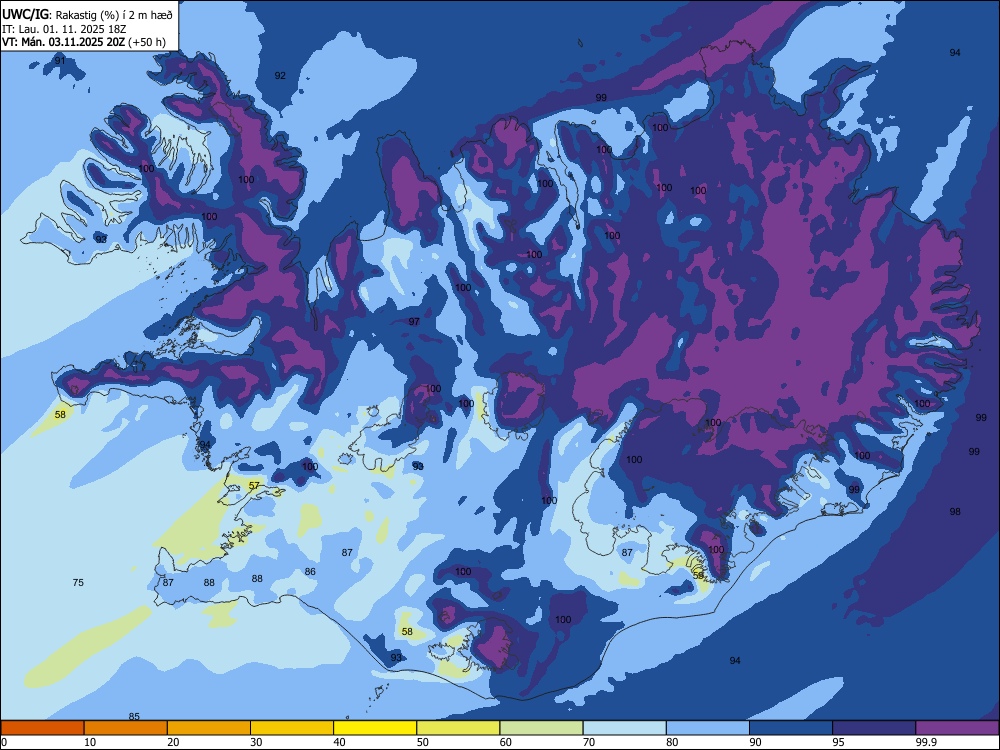Click the '92' humidity value on the map
Screen dimensions: 1000x750
point(280,75)
